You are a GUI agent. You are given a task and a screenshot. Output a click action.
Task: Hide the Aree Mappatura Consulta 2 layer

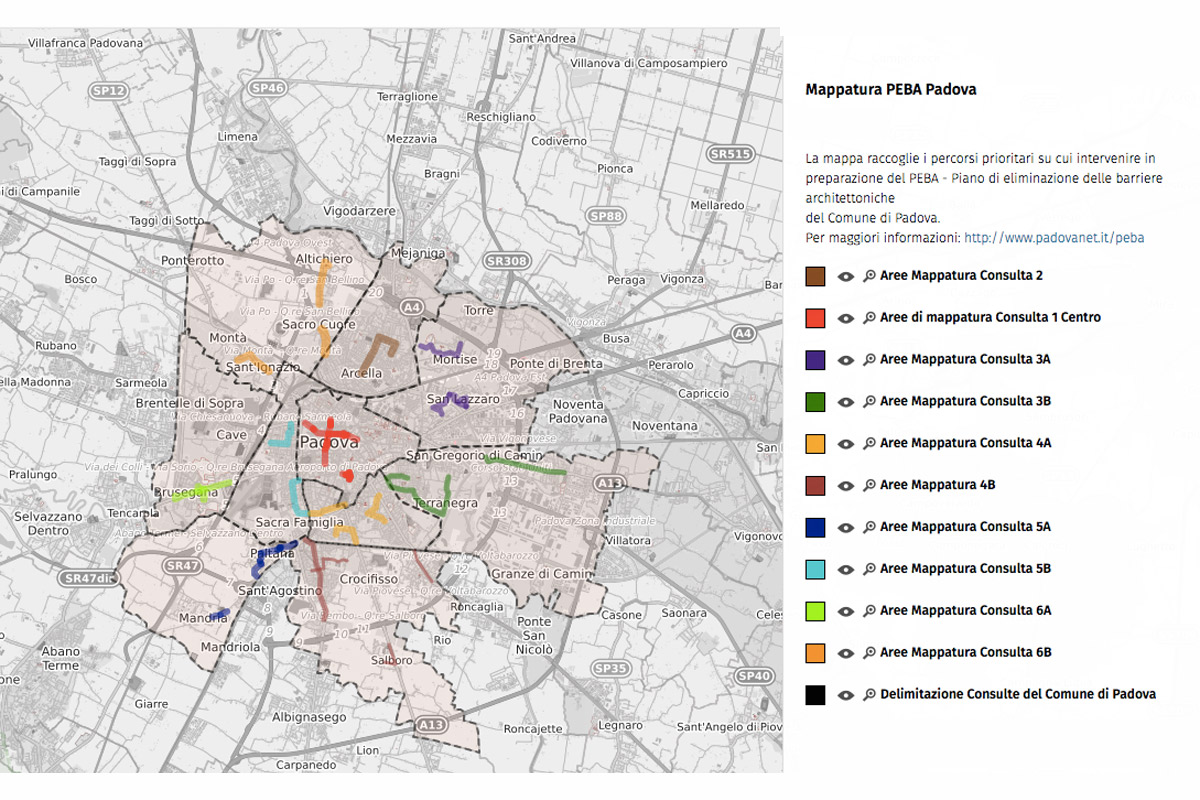[x=846, y=276]
